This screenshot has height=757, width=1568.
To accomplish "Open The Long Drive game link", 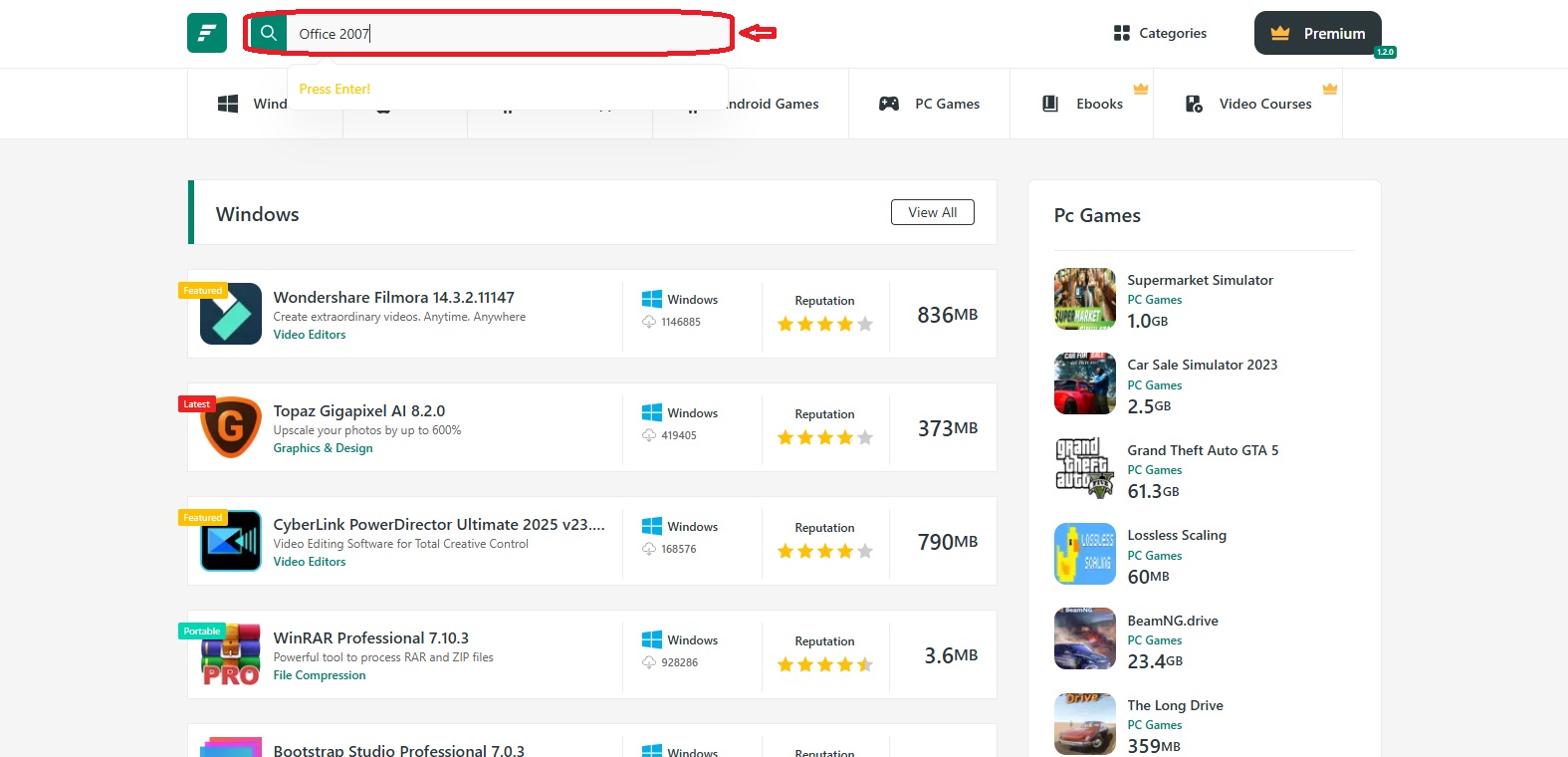I will click(1175, 705).
